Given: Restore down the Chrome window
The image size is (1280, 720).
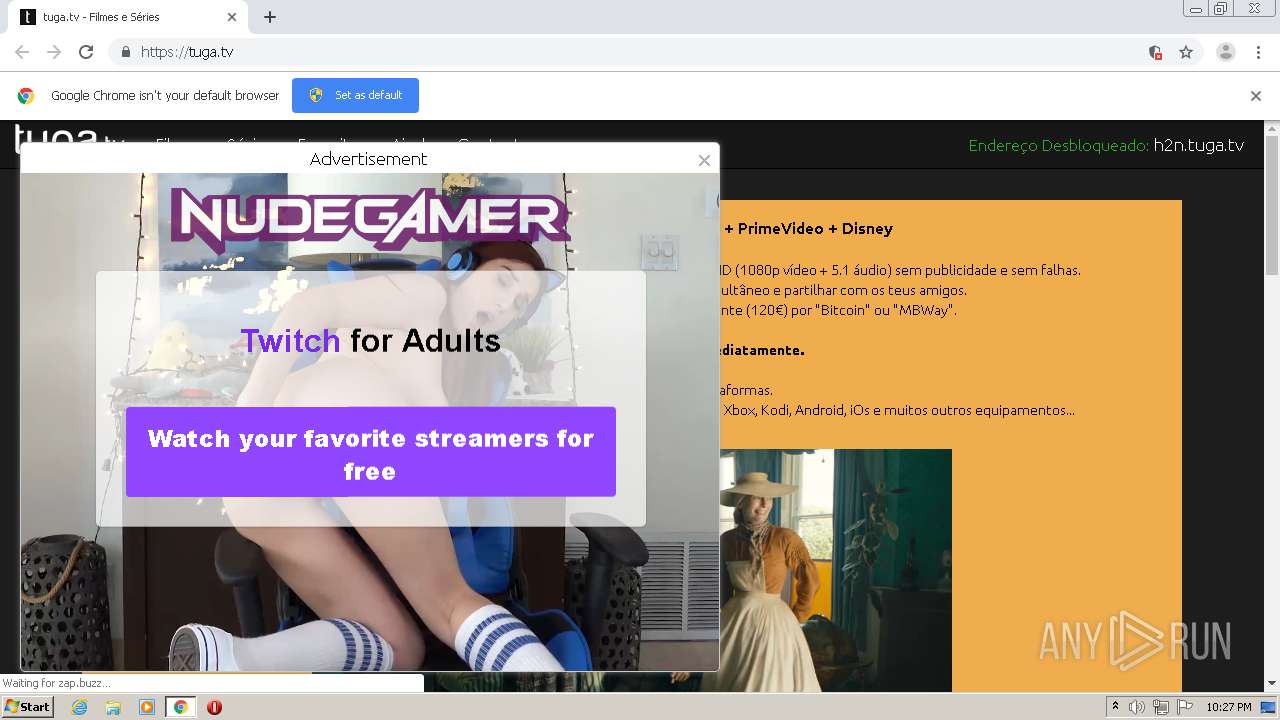Looking at the screenshot, I should [1221, 9].
